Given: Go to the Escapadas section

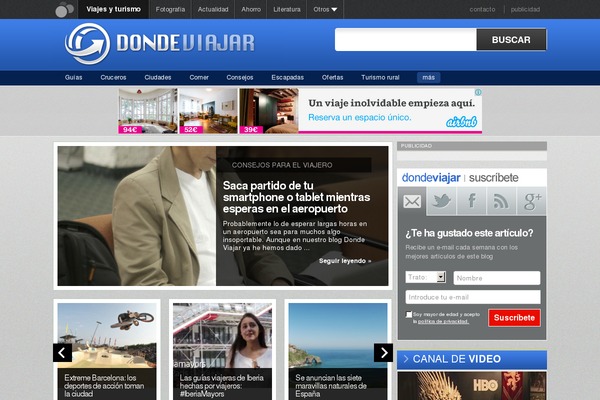Looking at the screenshot, I should tap(288, 78).
